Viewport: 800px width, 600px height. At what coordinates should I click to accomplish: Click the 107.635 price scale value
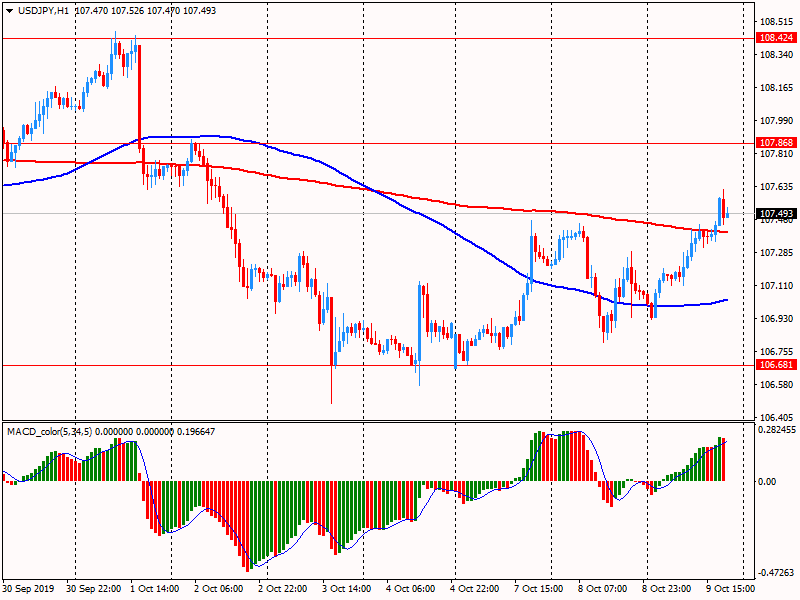pos(777,187)
